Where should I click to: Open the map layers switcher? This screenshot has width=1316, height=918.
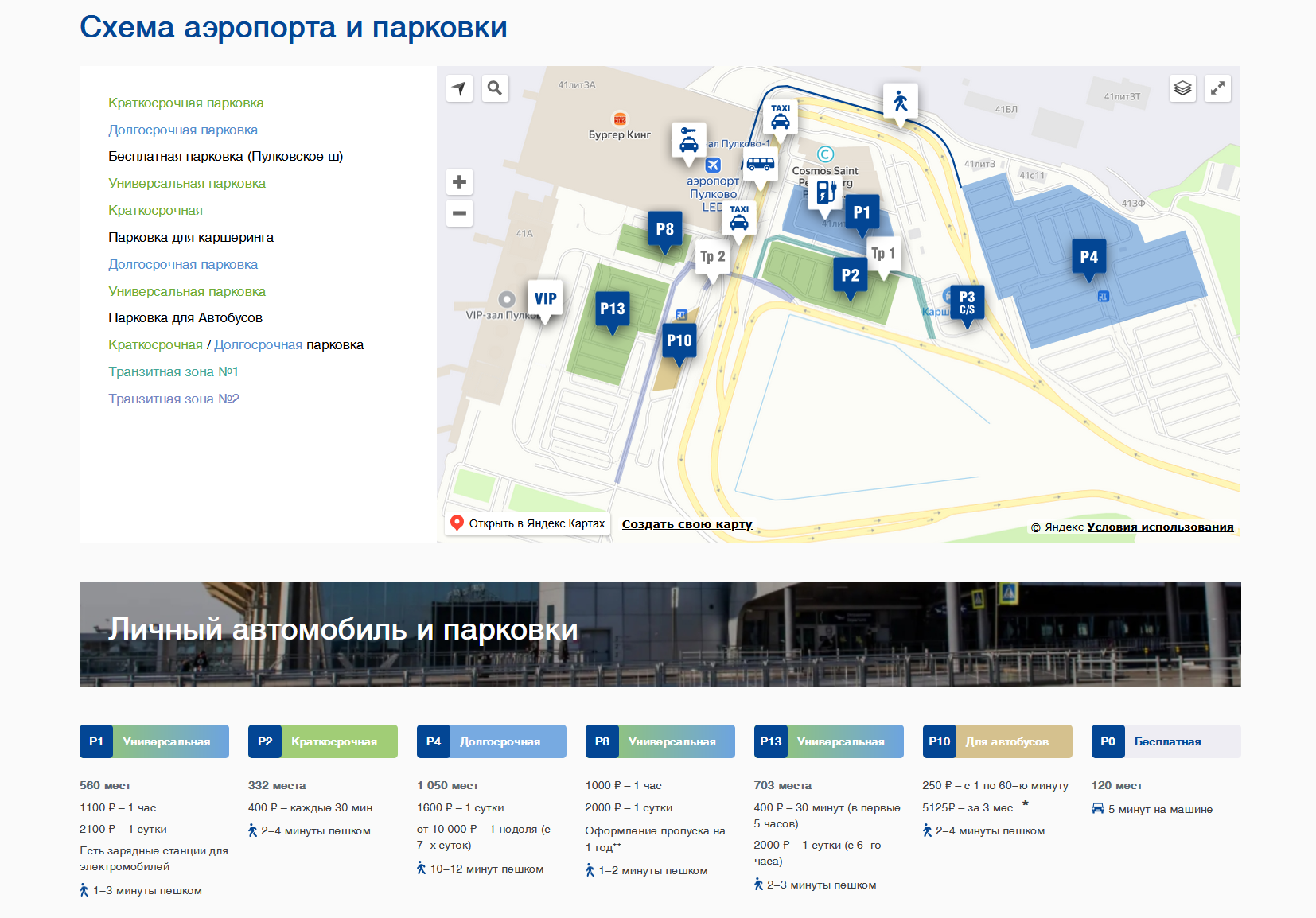click(x=1183, y=88)
